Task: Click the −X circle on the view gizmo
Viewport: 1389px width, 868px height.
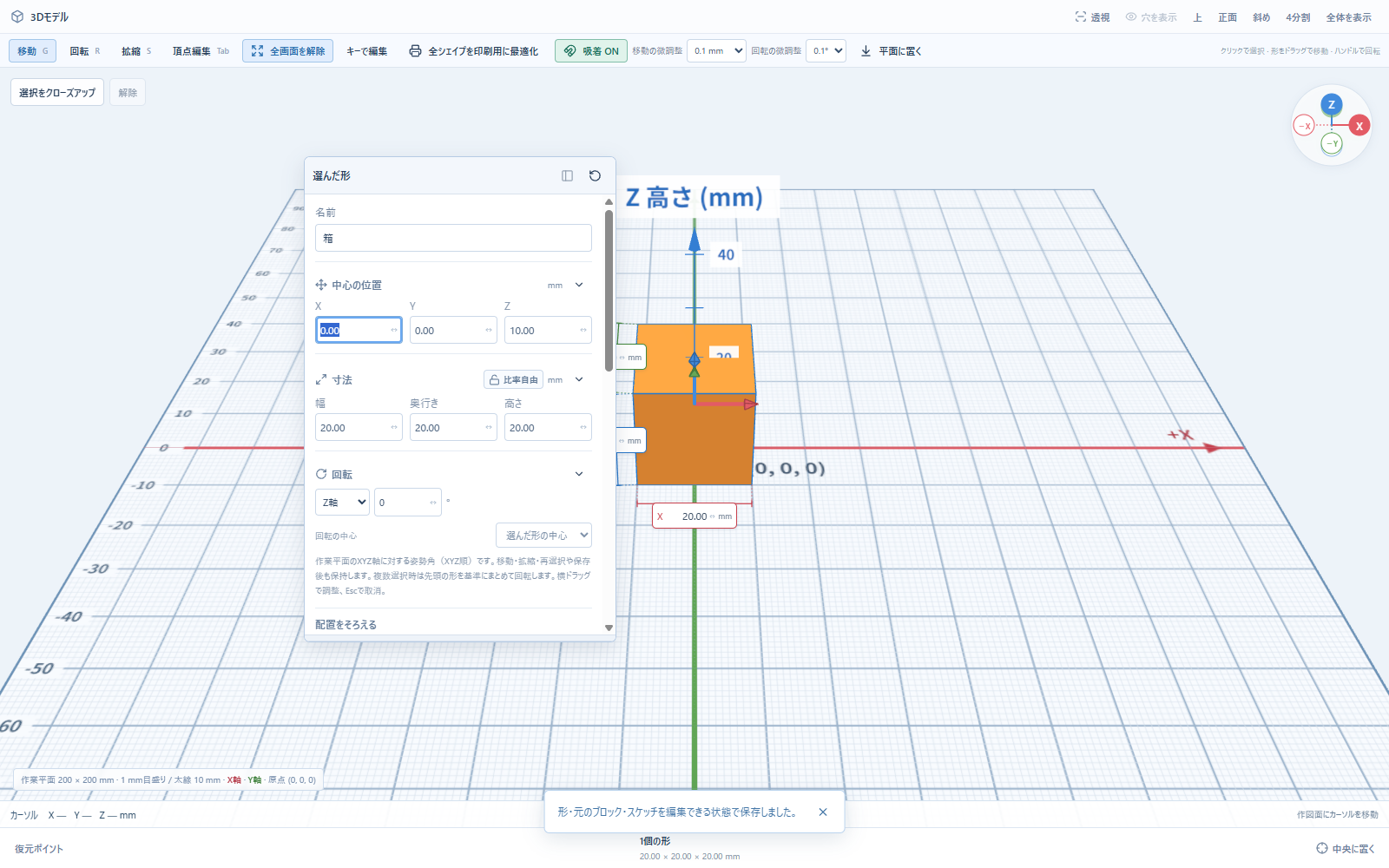Action: tap(1304, 126)
